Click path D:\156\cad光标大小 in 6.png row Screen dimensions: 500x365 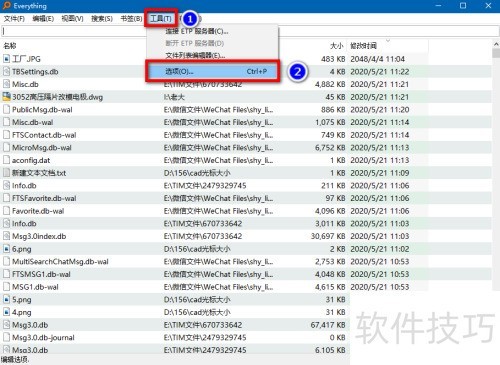click(x=197, y=249)
